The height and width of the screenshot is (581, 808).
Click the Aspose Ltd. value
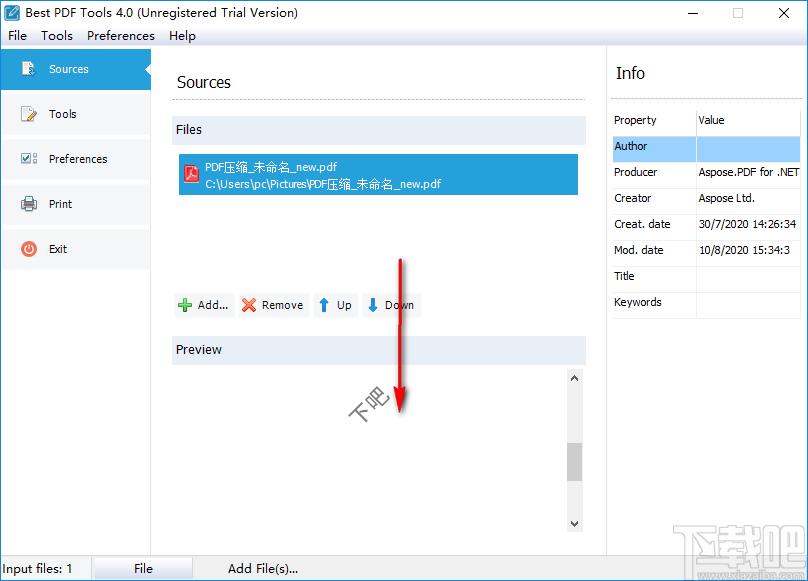[x=727, y=198]
